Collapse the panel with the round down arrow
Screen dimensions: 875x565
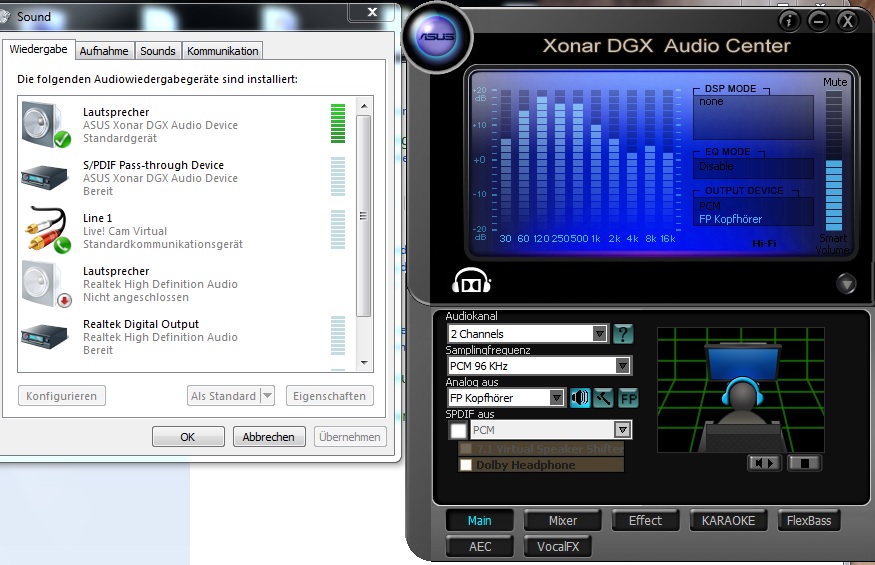846,284
